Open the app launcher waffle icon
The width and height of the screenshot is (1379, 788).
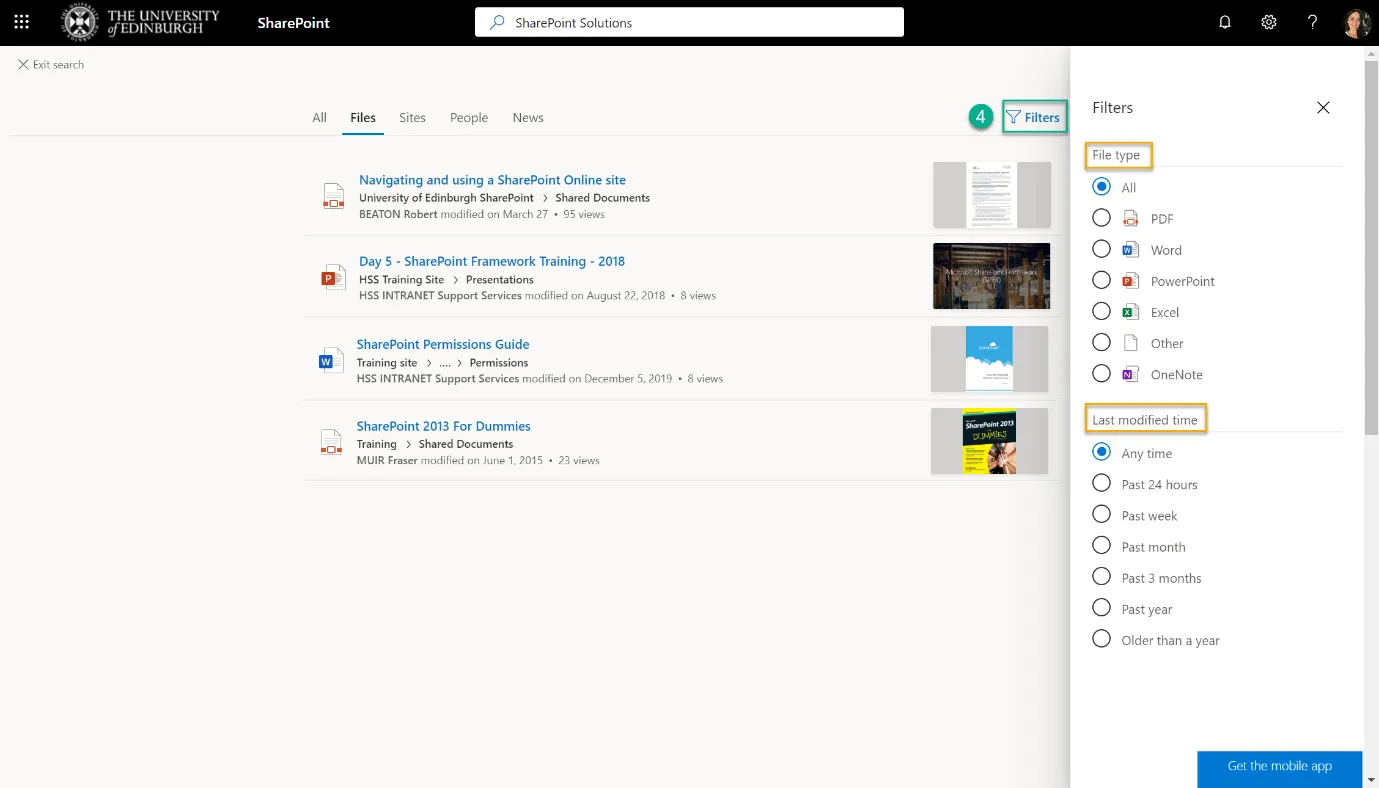tap(21, 21)
